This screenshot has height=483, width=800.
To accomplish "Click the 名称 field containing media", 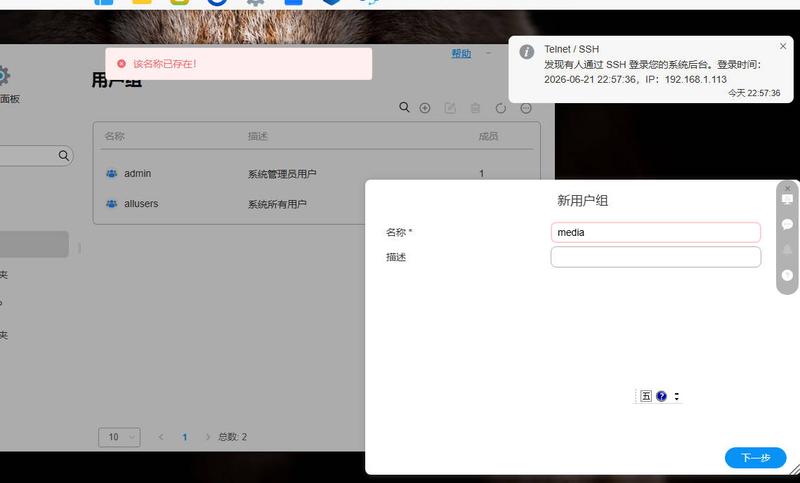I will pyautogui.click(x=656, y=232).
